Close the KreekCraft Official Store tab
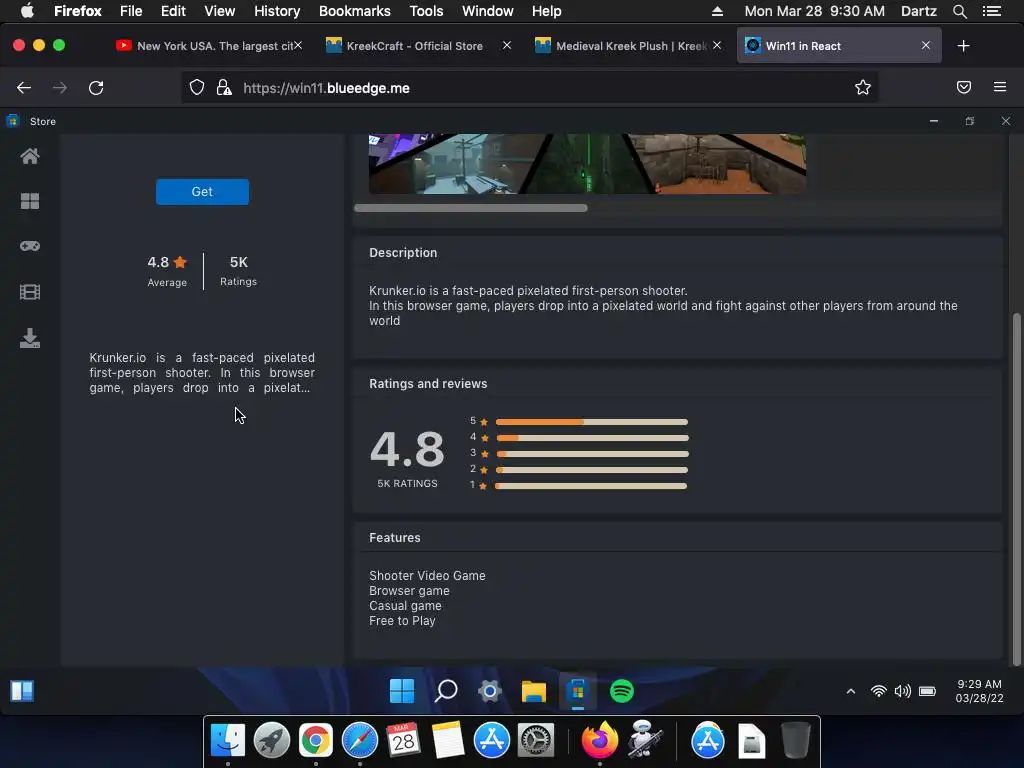The height and width of the screenshot is (768, 1024). (507, 46)
